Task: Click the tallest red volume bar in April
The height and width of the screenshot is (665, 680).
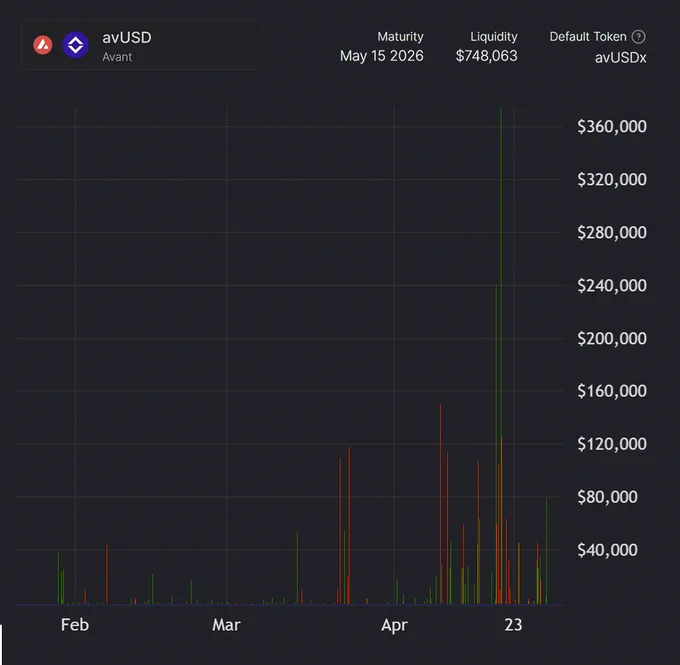Action: (x=441, y=504)
